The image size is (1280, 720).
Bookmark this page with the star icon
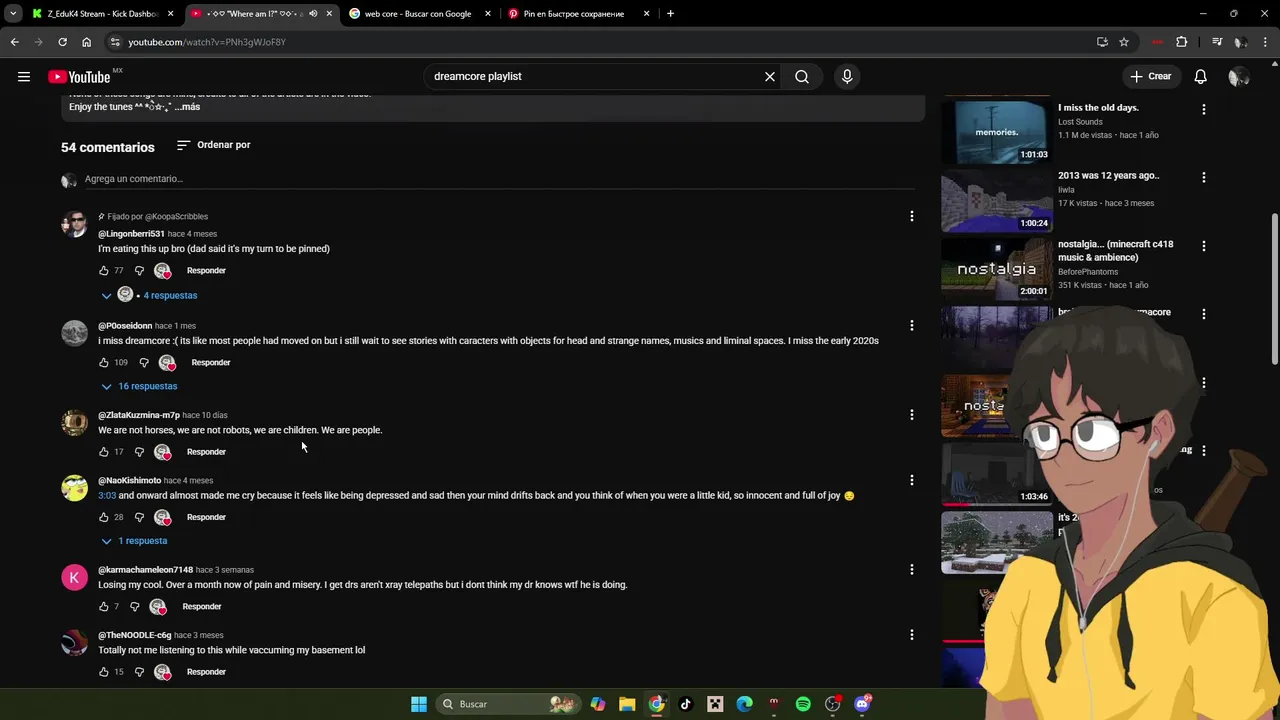(x=1124, y=42)
